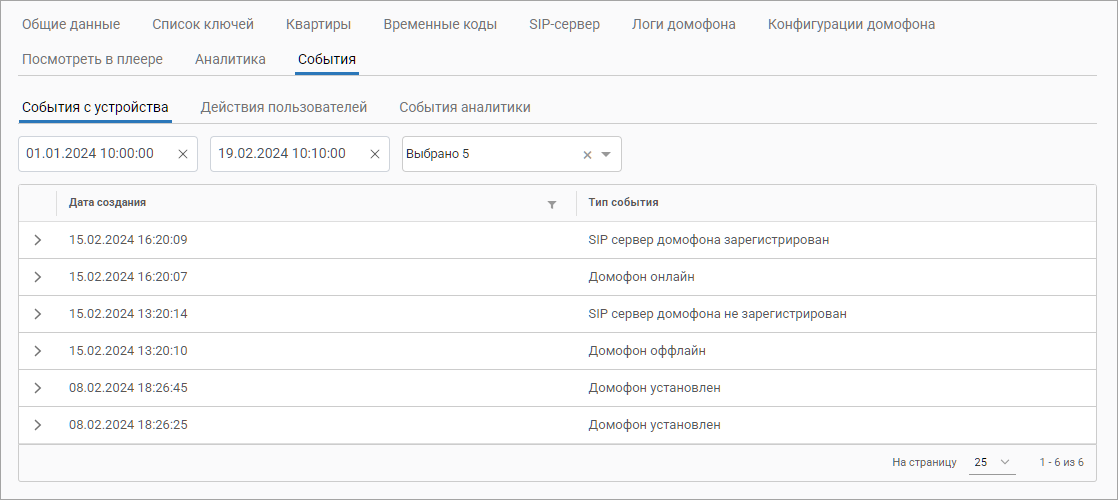The width and height of the screenshot is (1118, 500).
Task: Sort by 'Тип события' column header
Action: [x=624, y=203]
